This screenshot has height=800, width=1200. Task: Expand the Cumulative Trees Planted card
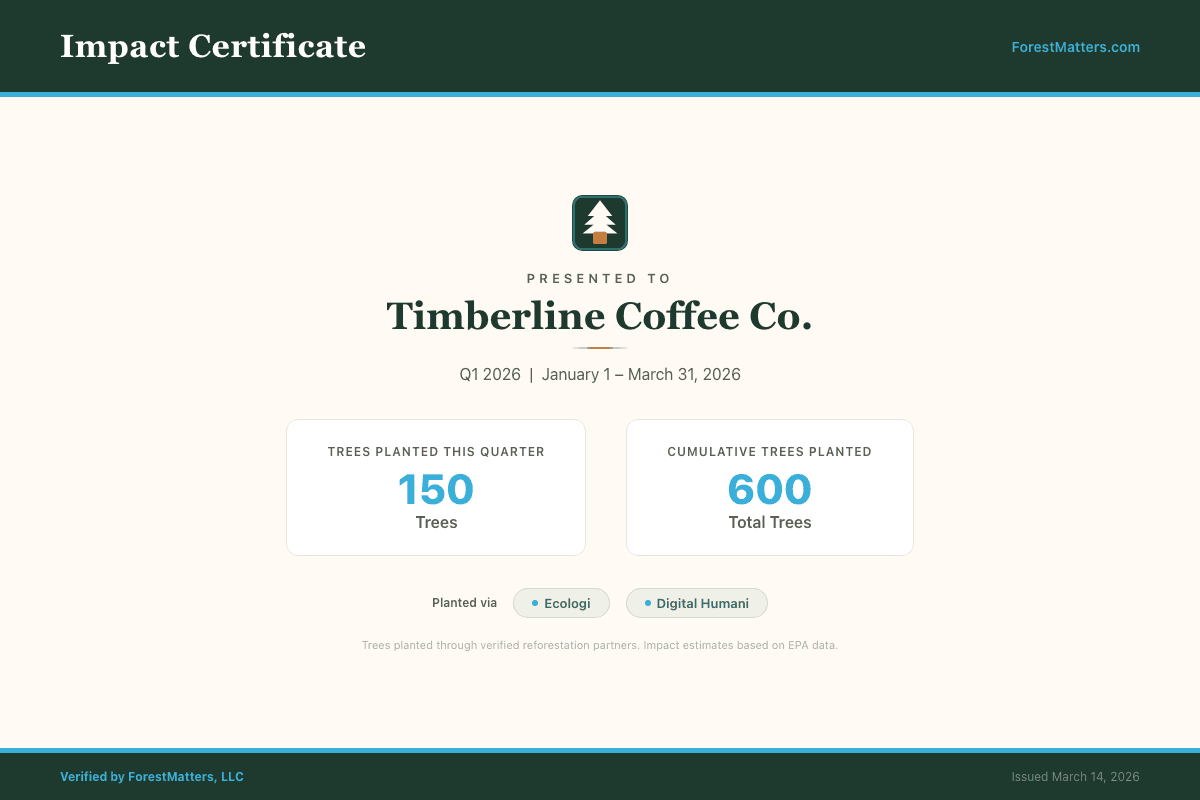pyautogui.click(x=769, y=487)
